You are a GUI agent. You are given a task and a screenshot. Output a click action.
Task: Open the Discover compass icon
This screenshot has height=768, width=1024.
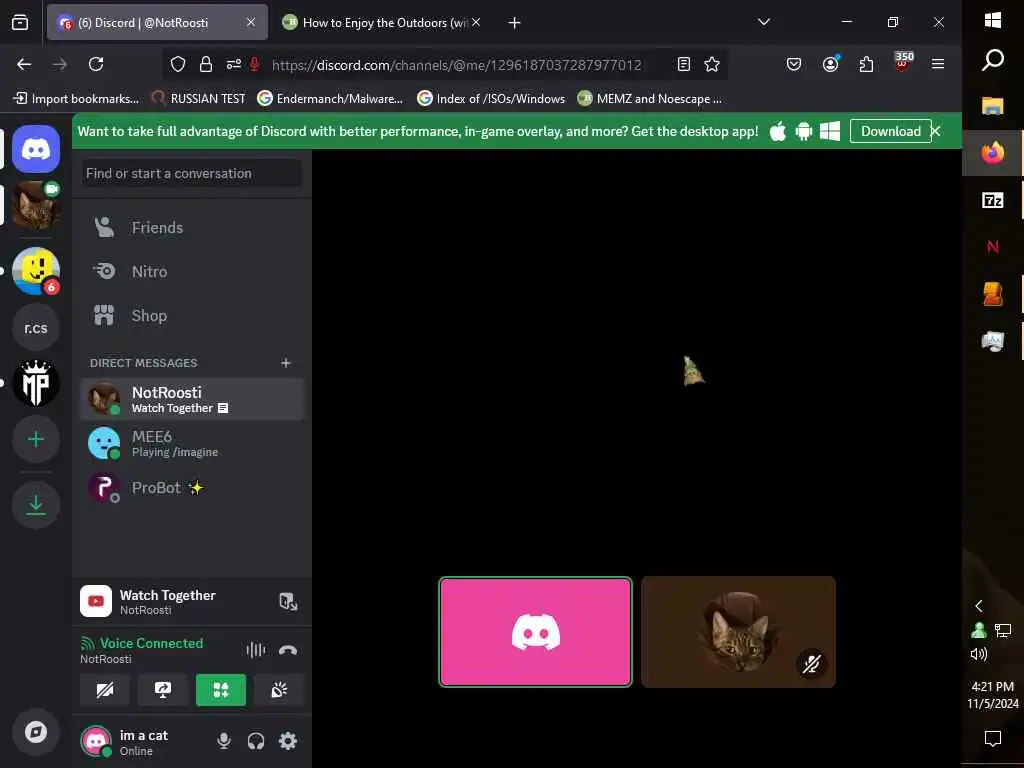click(x=36, y=732)
